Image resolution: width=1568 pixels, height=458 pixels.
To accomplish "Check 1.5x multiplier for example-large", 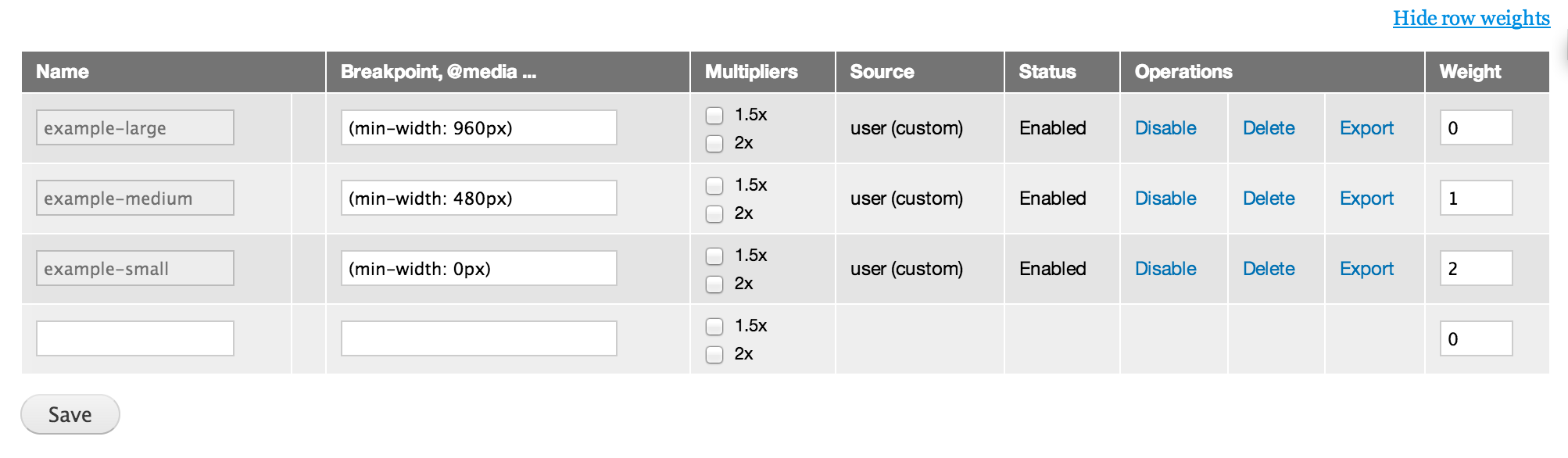I will pos(714,116).
